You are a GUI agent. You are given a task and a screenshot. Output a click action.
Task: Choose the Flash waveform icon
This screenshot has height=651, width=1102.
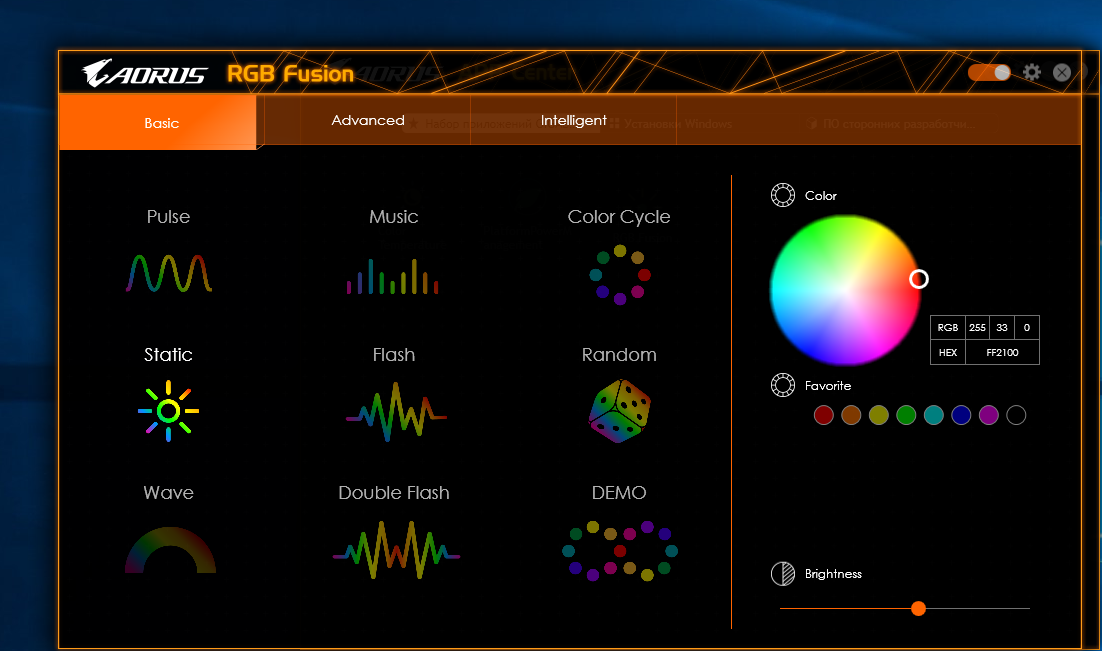[396, 411]
